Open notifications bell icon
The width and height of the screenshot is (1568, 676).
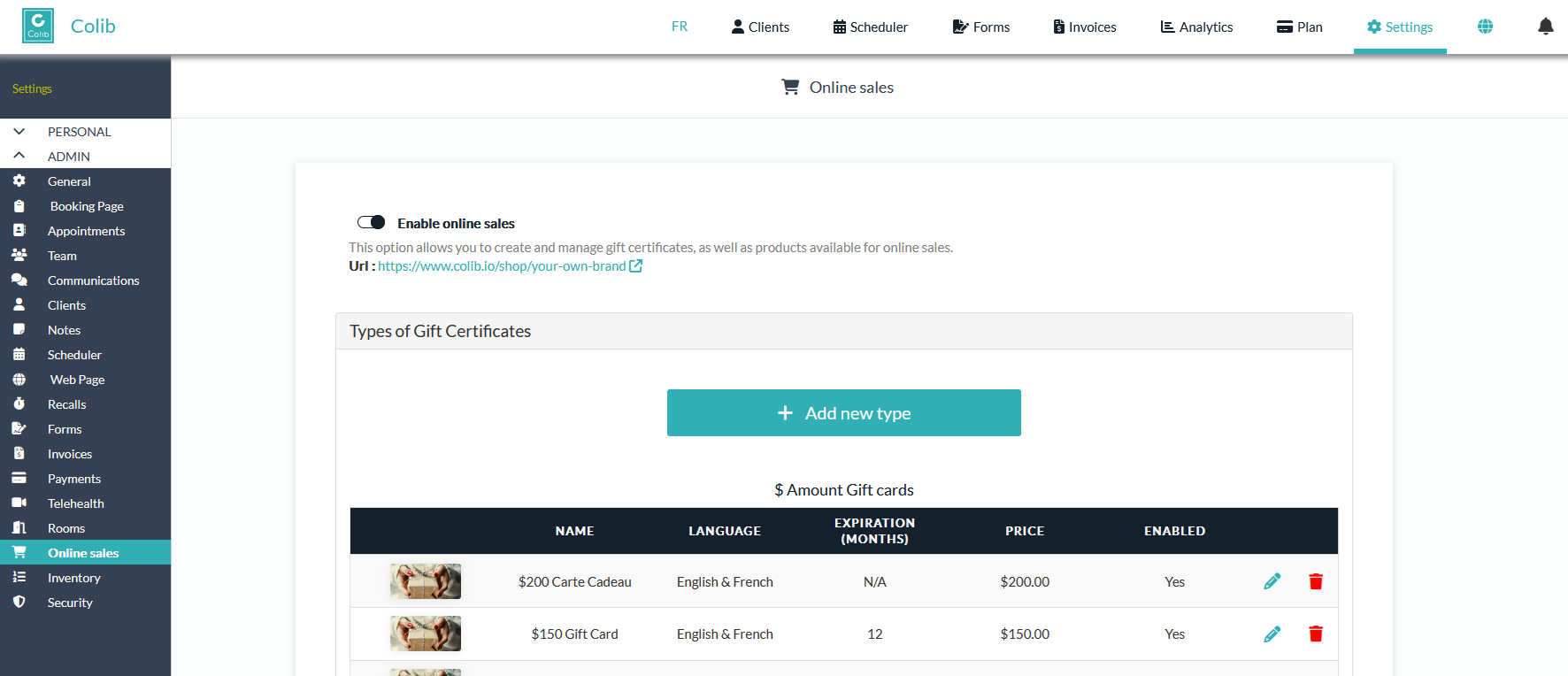pyautogui.click(x=1546, y=27)
